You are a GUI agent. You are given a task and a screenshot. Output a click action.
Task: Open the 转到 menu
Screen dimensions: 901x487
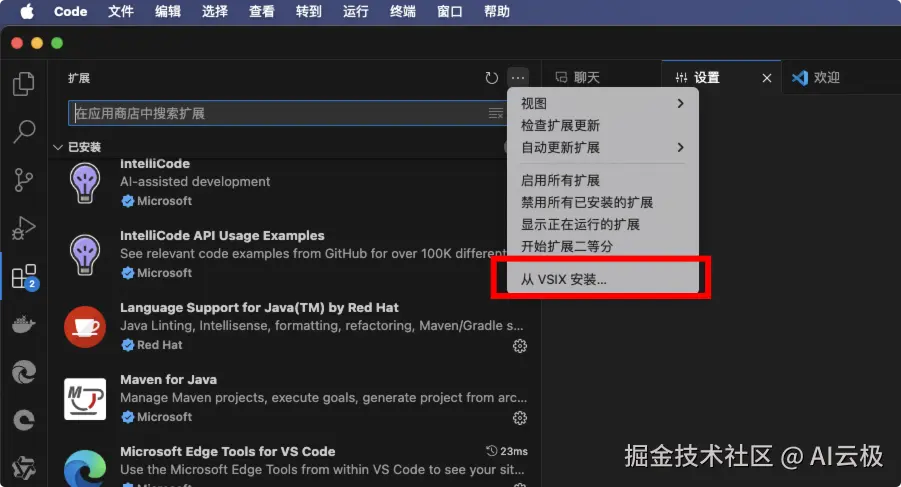click(309, 11)
